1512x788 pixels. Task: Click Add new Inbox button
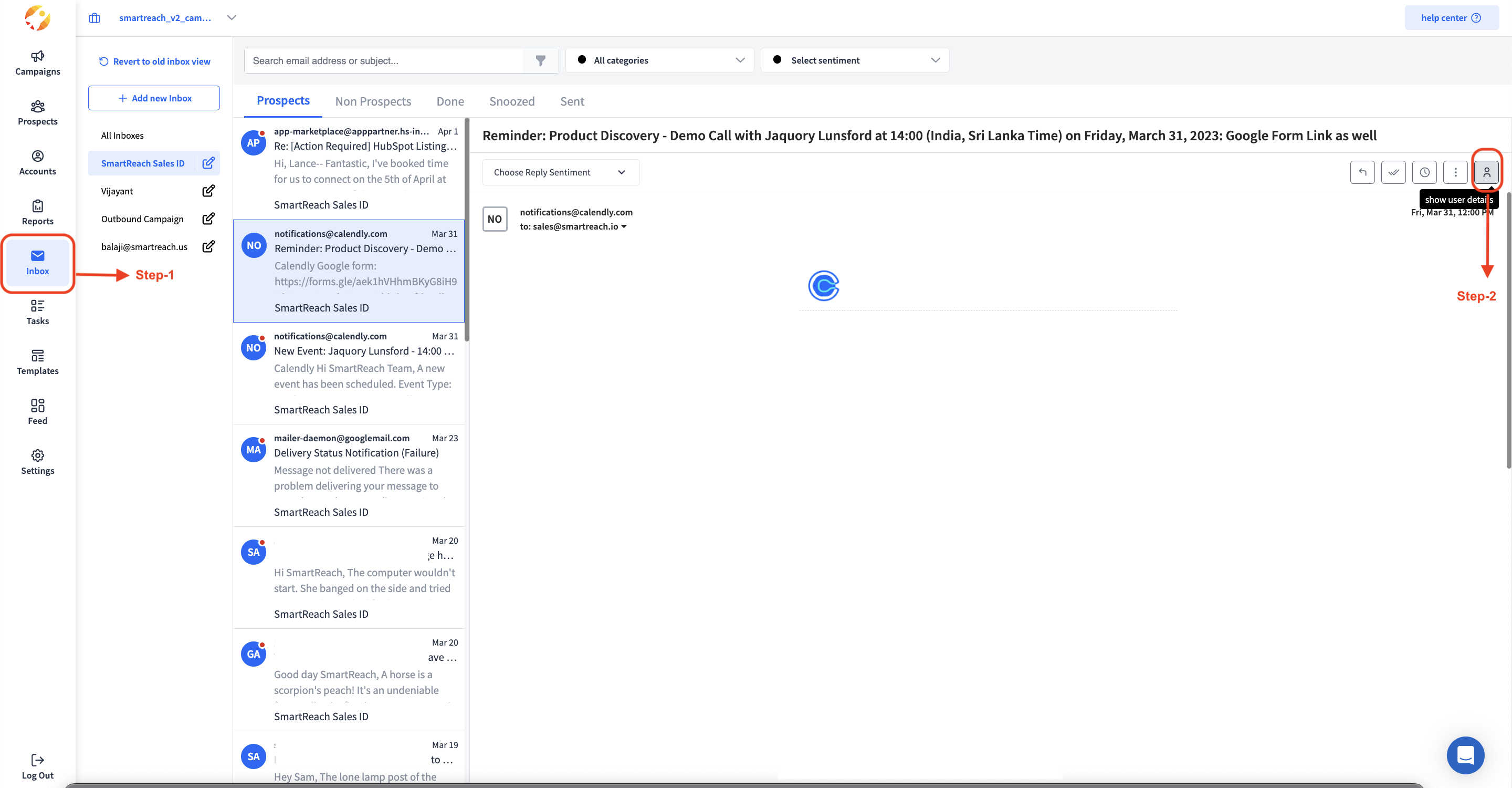(x=154, y=98)
